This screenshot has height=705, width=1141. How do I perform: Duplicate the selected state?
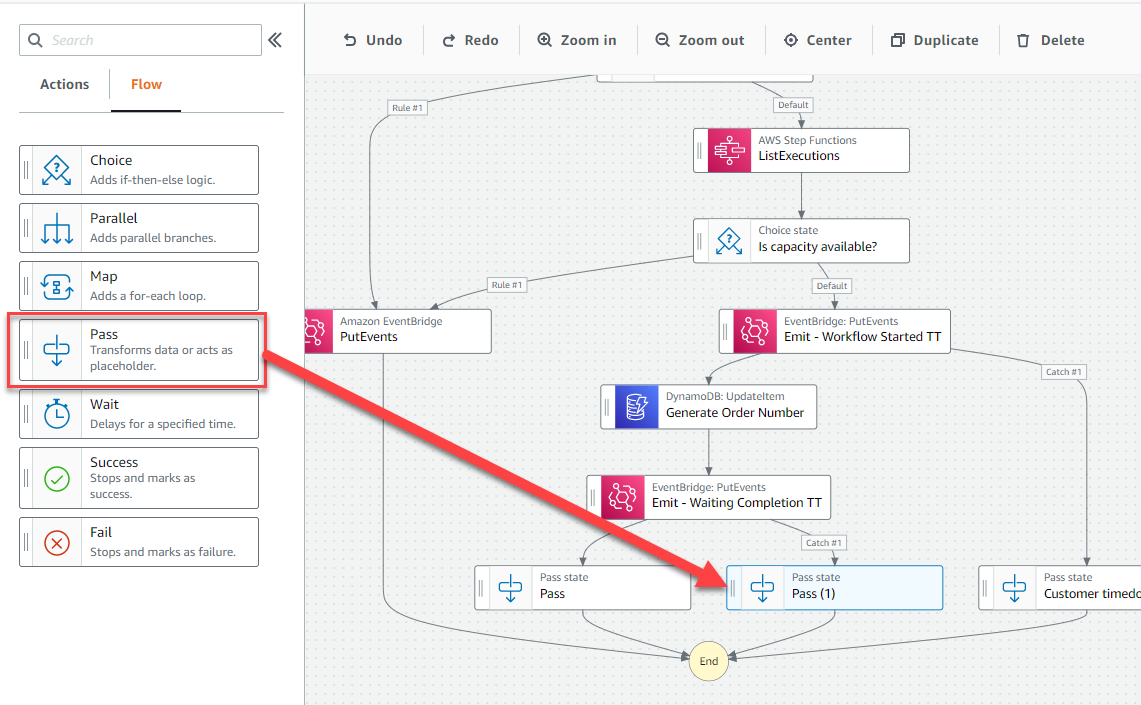pos(934,40)
